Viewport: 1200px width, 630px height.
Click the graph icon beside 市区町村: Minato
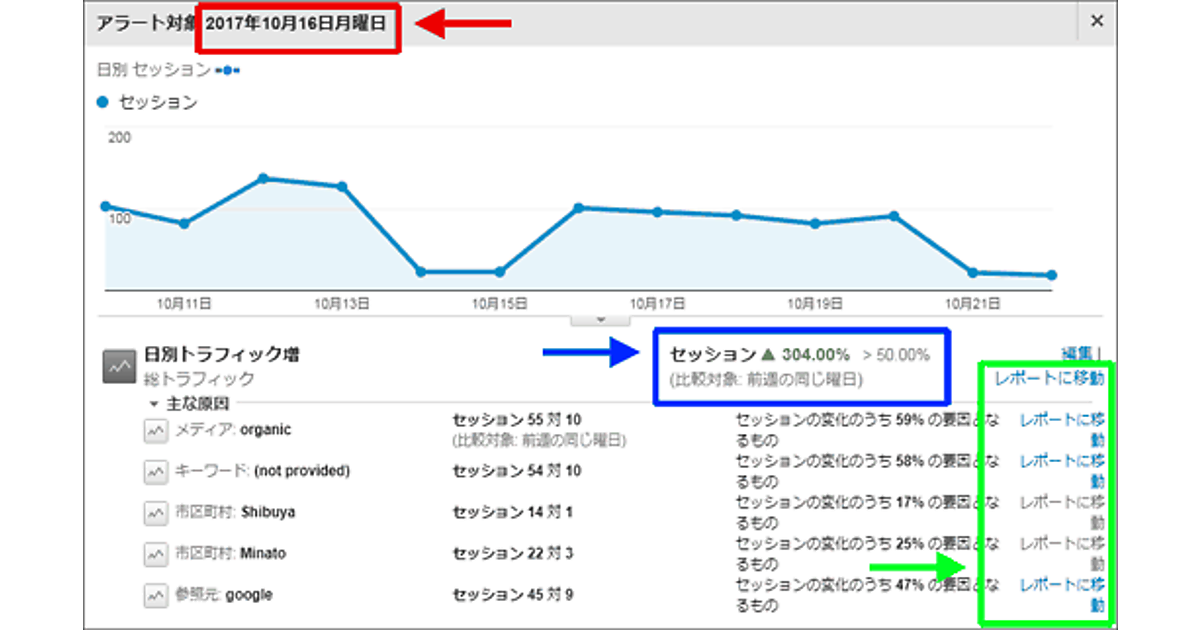(155, 553)
